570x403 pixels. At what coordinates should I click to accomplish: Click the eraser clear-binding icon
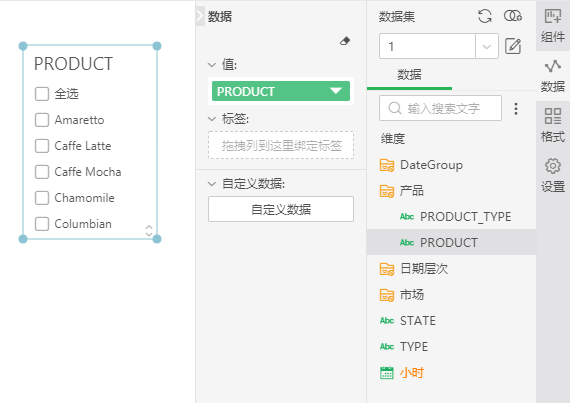pos(345,41)
